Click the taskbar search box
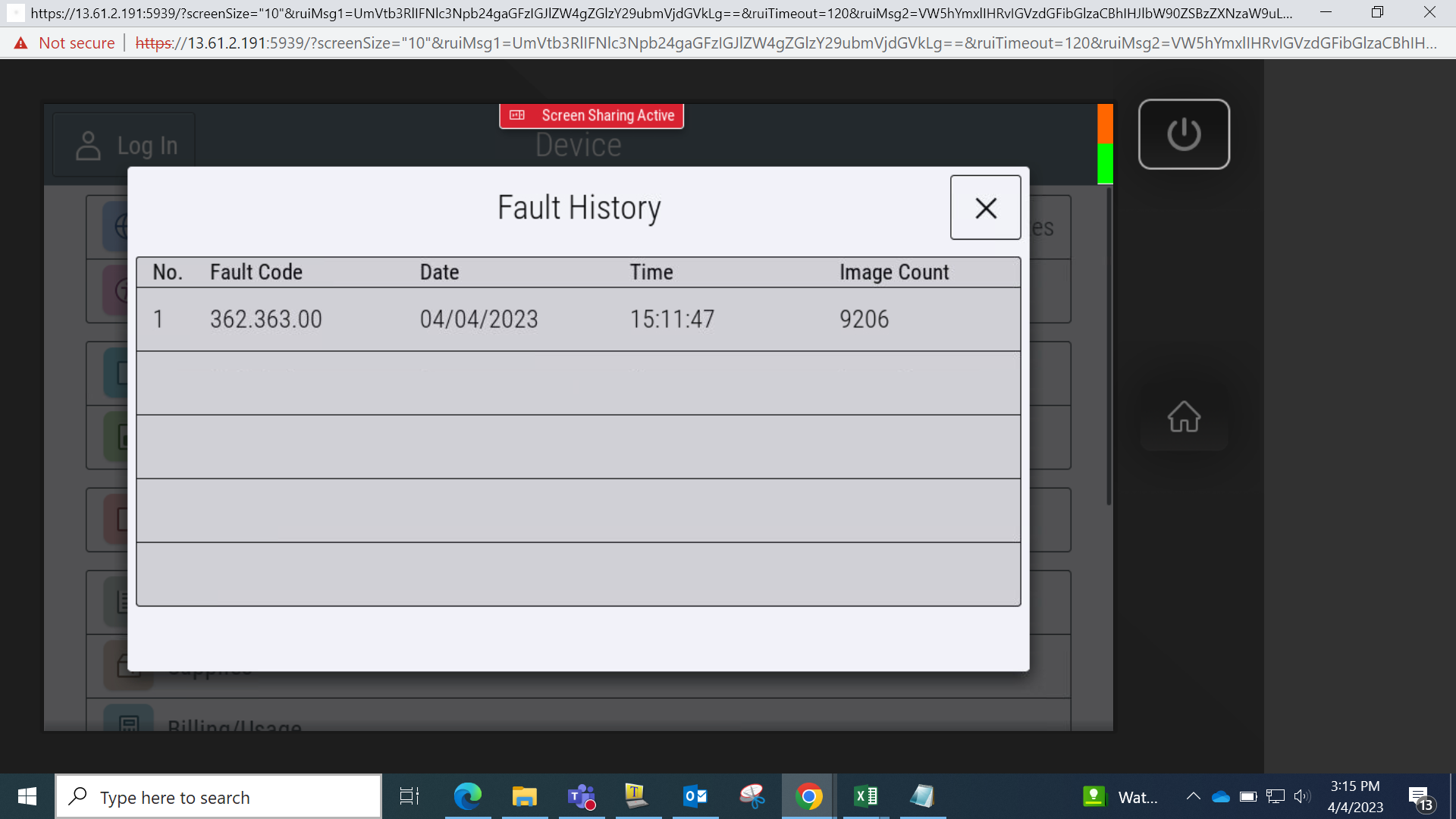1456x819 pixels. 218,796
